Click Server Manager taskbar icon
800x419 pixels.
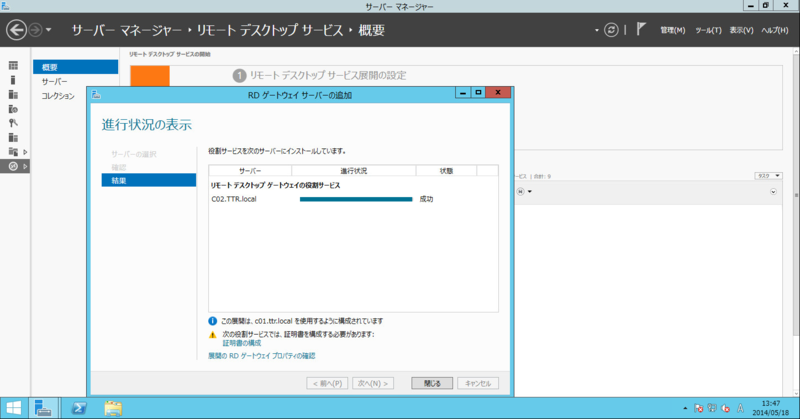(43, 408)
